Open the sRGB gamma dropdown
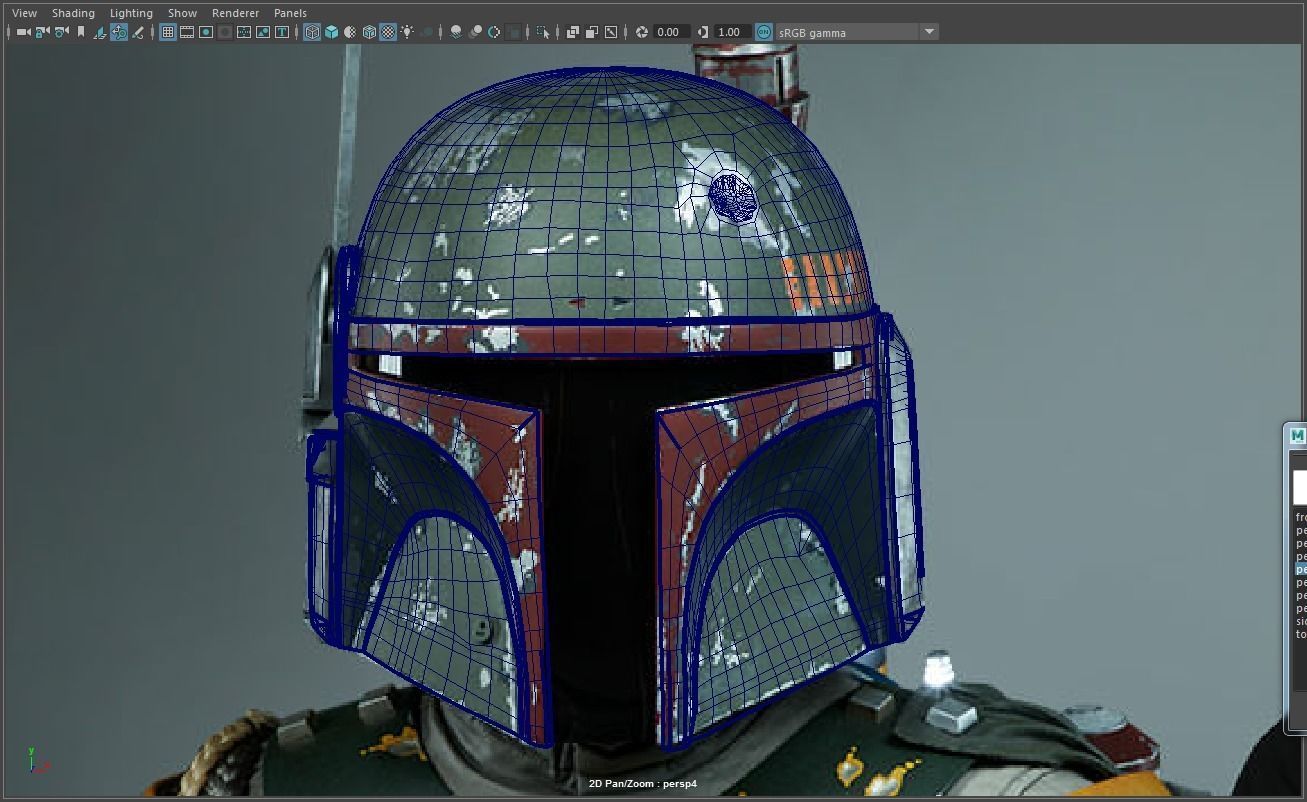 [x=858, y=32]
